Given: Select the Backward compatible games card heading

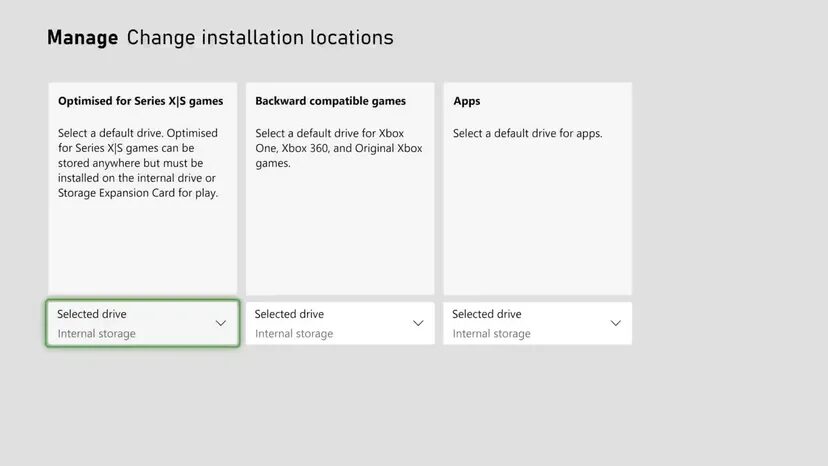Looking at the screenshot, I should pos(330,101).
